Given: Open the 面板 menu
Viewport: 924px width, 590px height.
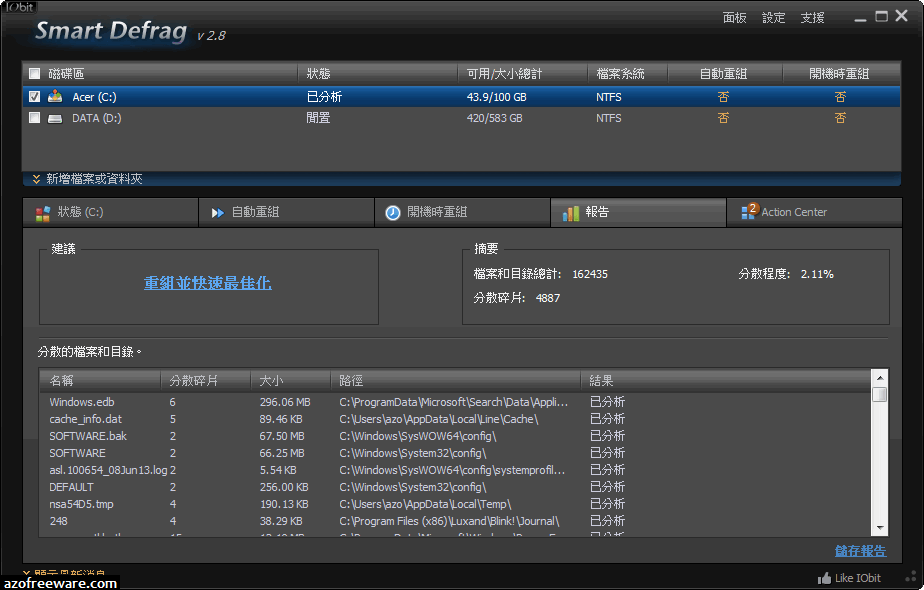Looking at the screenshot, I should (734, 18).
